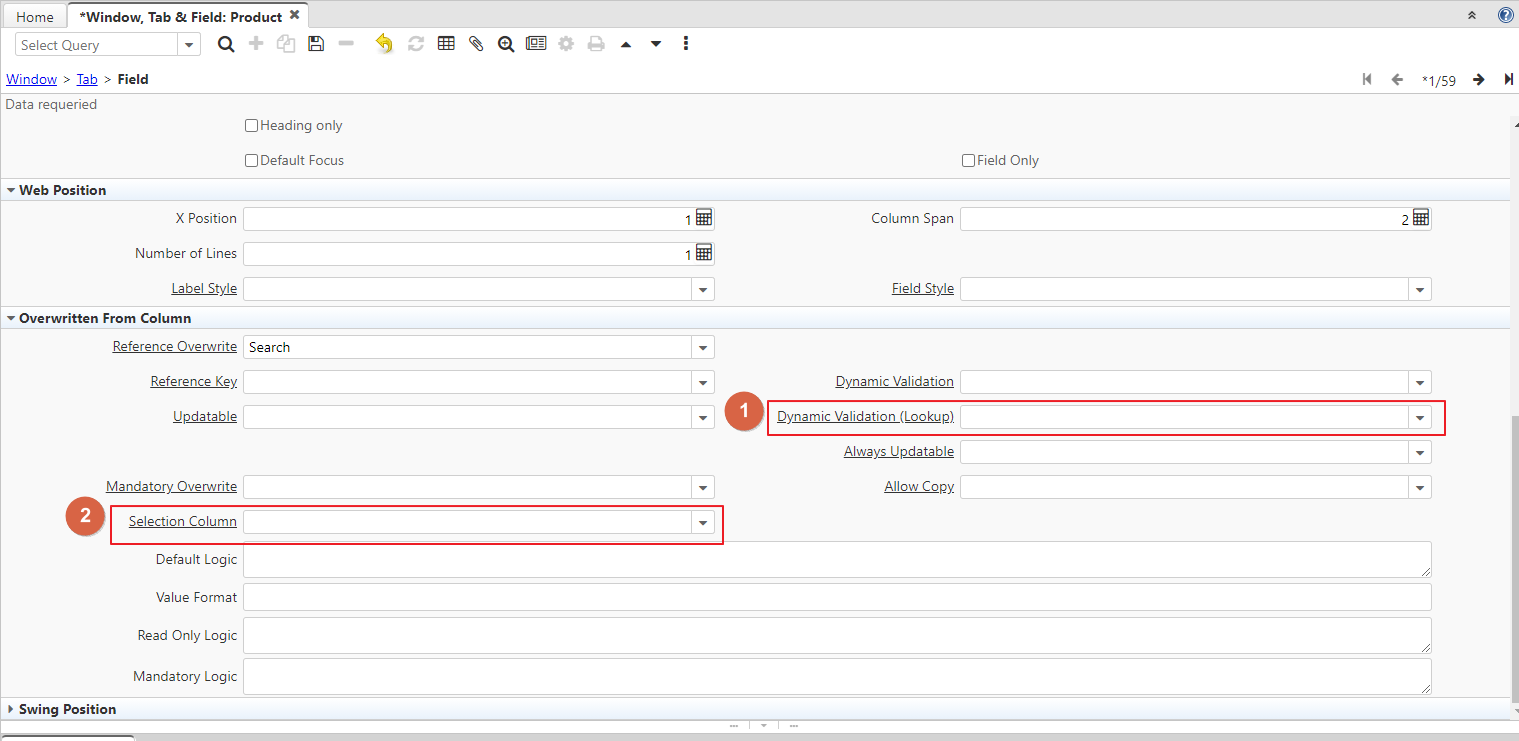Open attachments with the paperclip icon
This screenshot has width=1519, height=741.
[x=476, y=44]
